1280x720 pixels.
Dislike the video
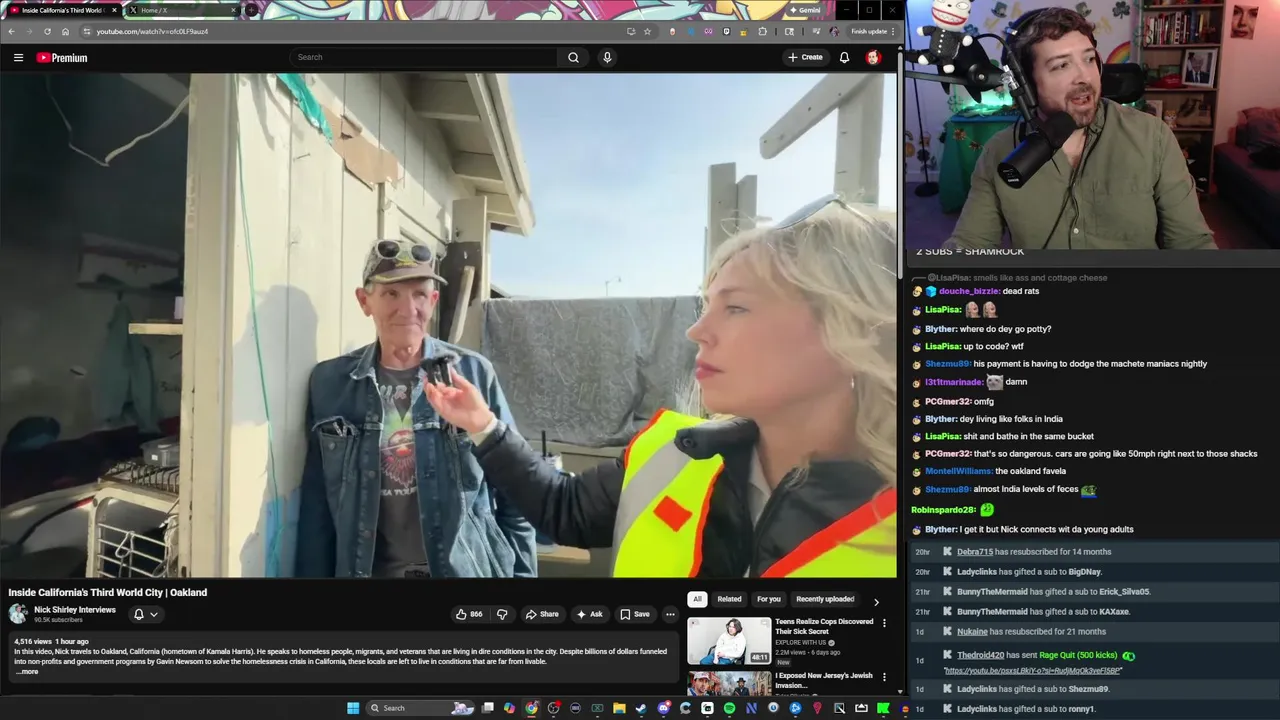click(x=502, y=614)
